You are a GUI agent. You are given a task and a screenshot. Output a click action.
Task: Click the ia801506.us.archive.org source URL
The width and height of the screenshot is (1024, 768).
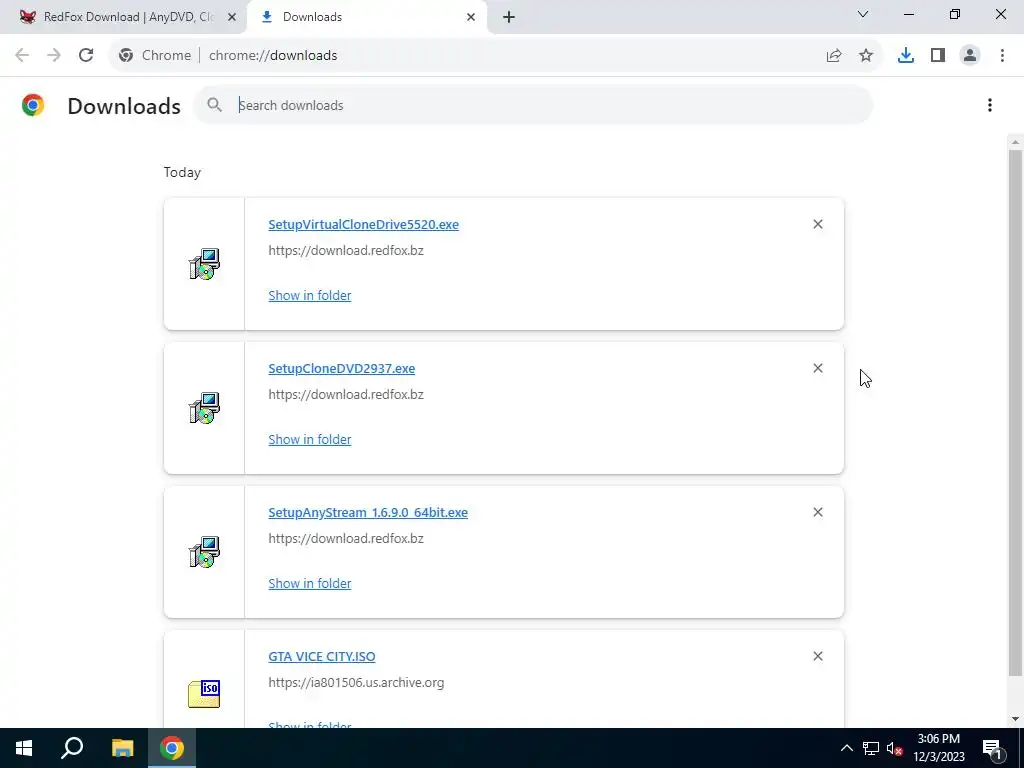tap(356, 682)
